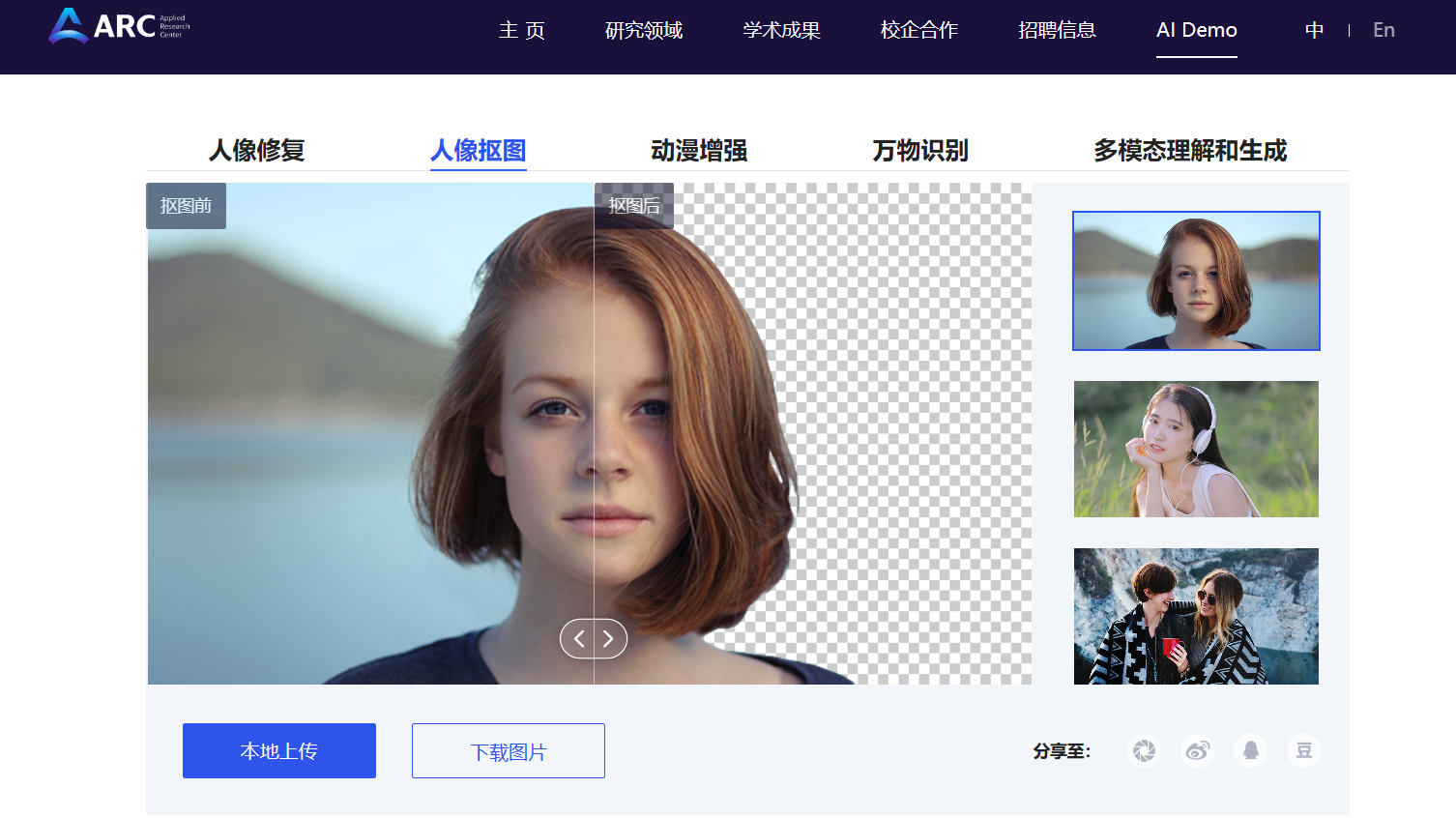Open the 主页 navigation item
The width and height of the screenshot is (1456, 818).
(x=522, y=30)
